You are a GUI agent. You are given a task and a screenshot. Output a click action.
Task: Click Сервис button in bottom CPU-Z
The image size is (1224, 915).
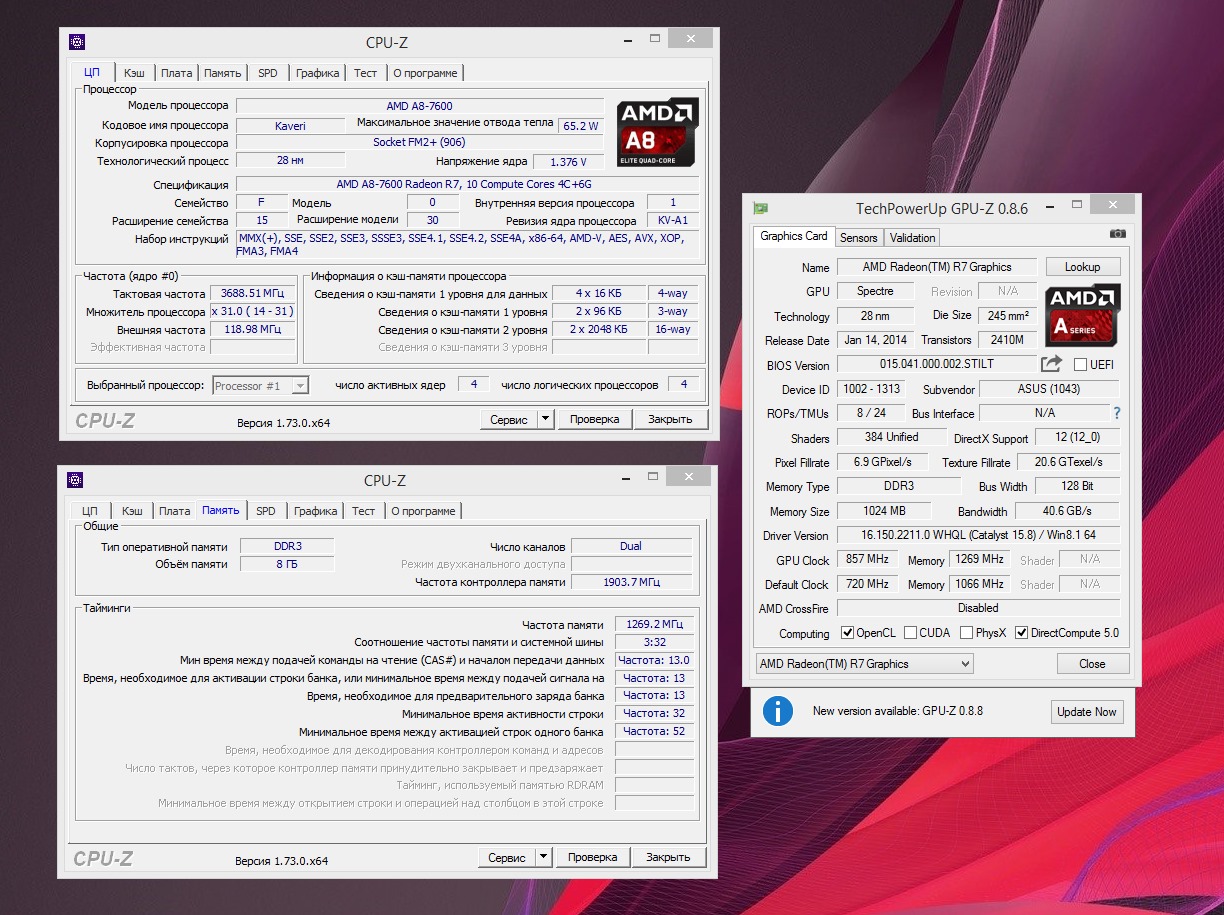pyautogui.click(x=507, y=857)
